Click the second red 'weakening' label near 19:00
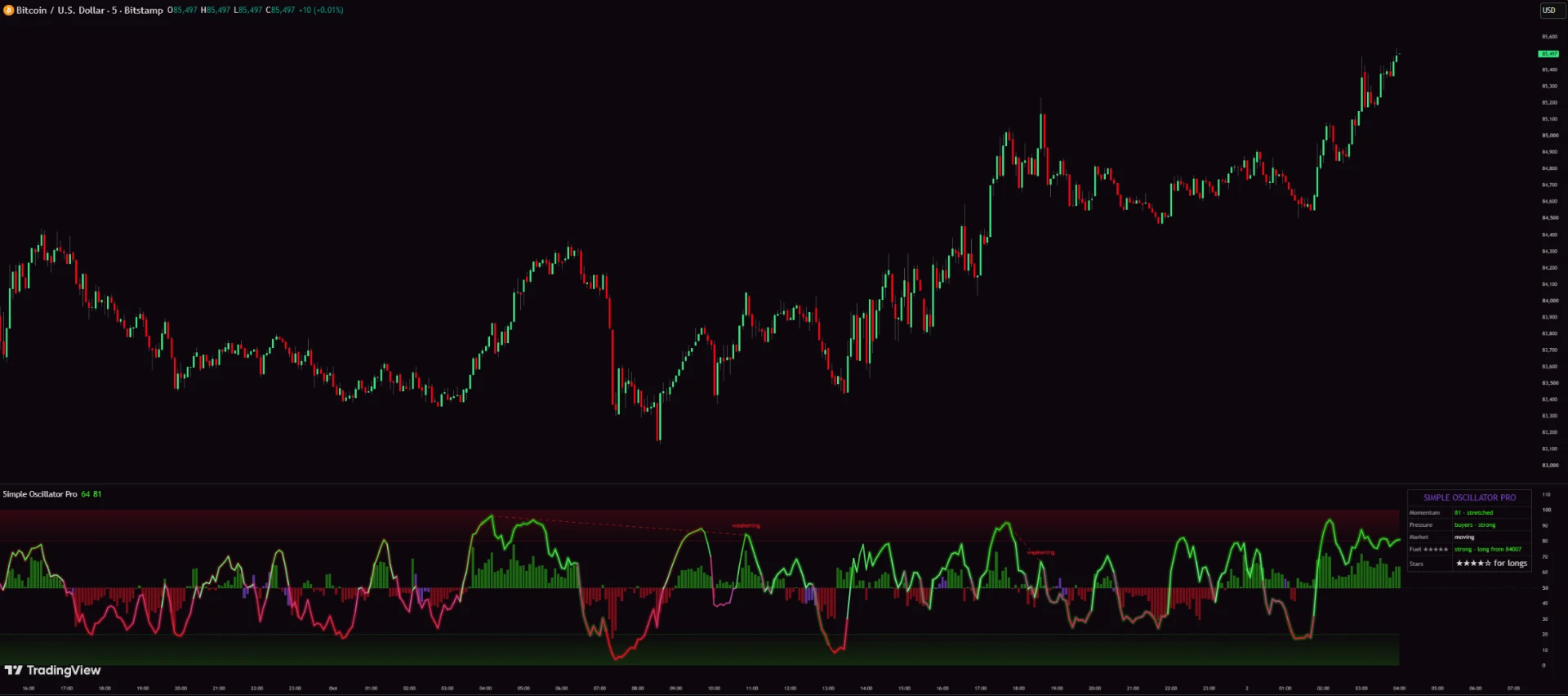1568x696 pixels. [x=1040, y=553]
